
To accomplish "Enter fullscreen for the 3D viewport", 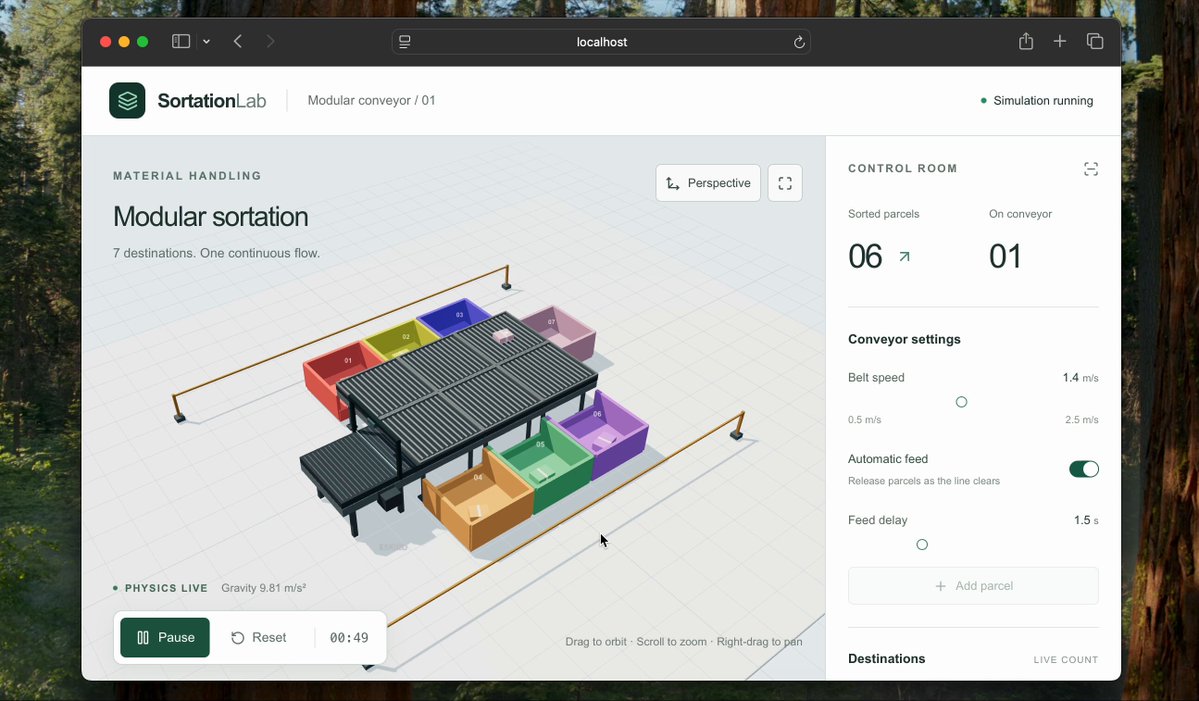I will click(x=785, y=183).
